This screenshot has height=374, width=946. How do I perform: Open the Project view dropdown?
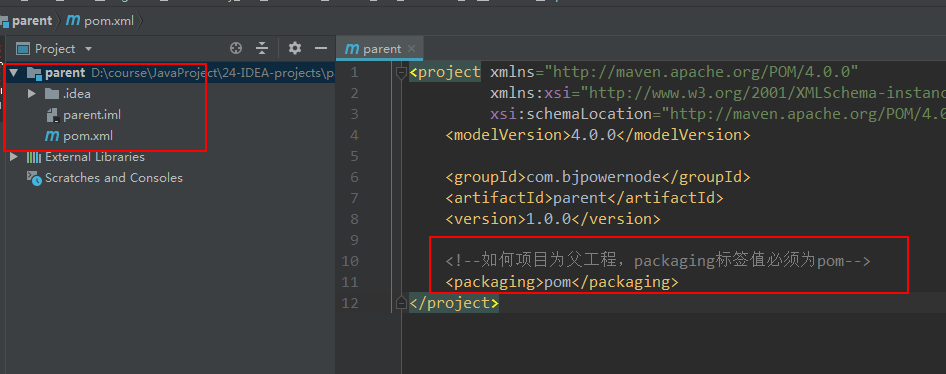click(89, 49)
